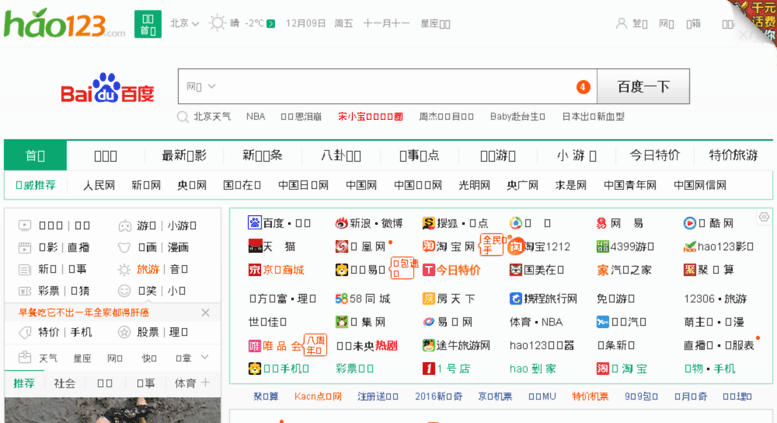
Task: Select the green 首页 navigation tab
Action: [x=35, y=156]
